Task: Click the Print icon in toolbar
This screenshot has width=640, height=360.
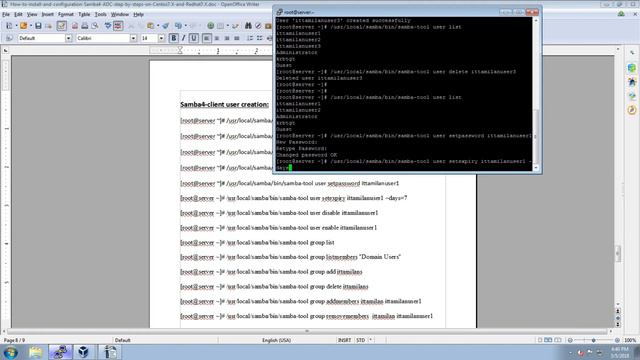Action: [x=84, y=26]
